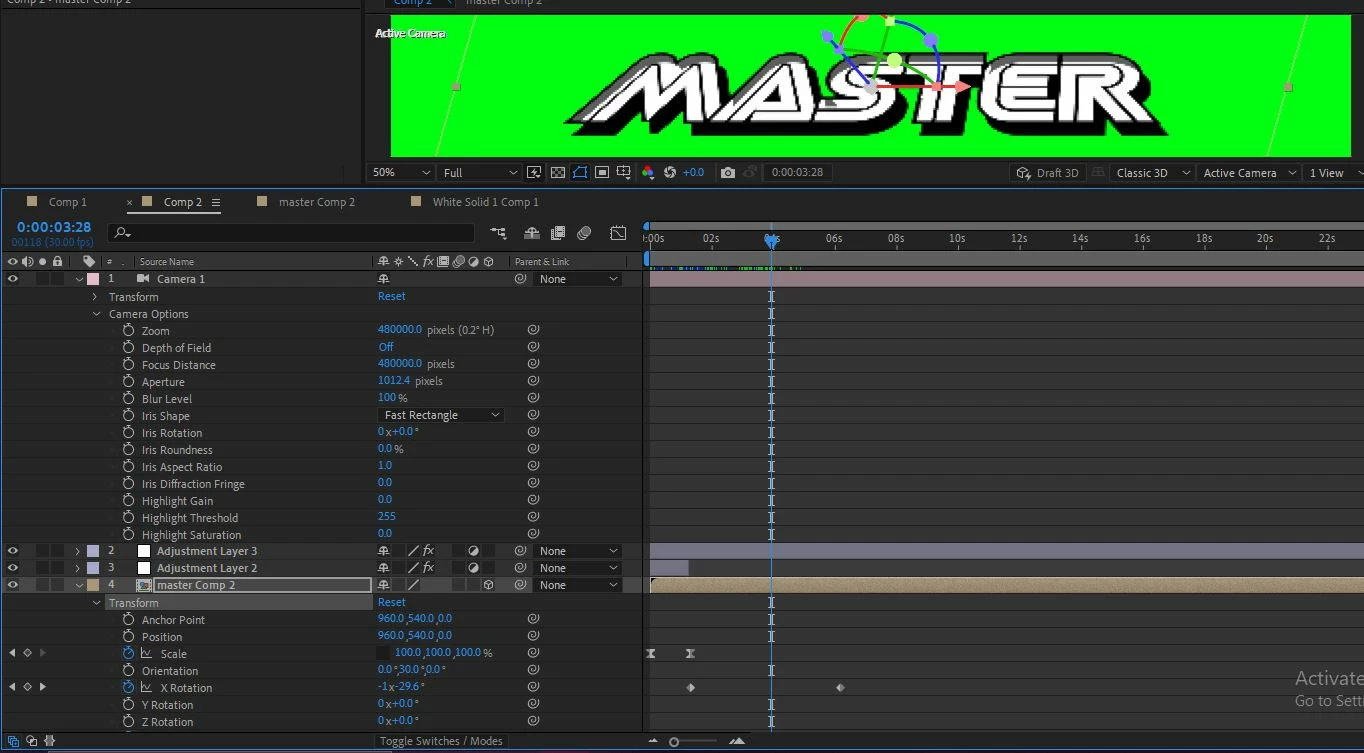Click the Position property stopwatch
1364x753 pixels.
click(x=128, y=636)
